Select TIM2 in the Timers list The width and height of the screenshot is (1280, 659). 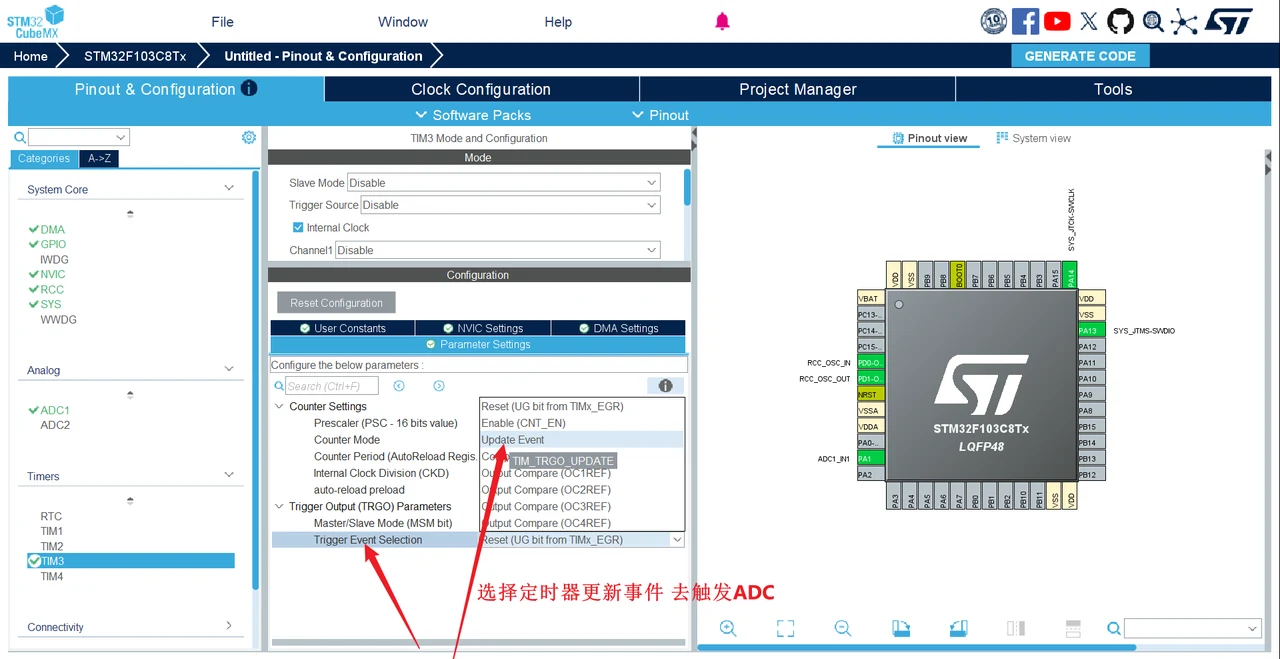[x=51, y=546]
